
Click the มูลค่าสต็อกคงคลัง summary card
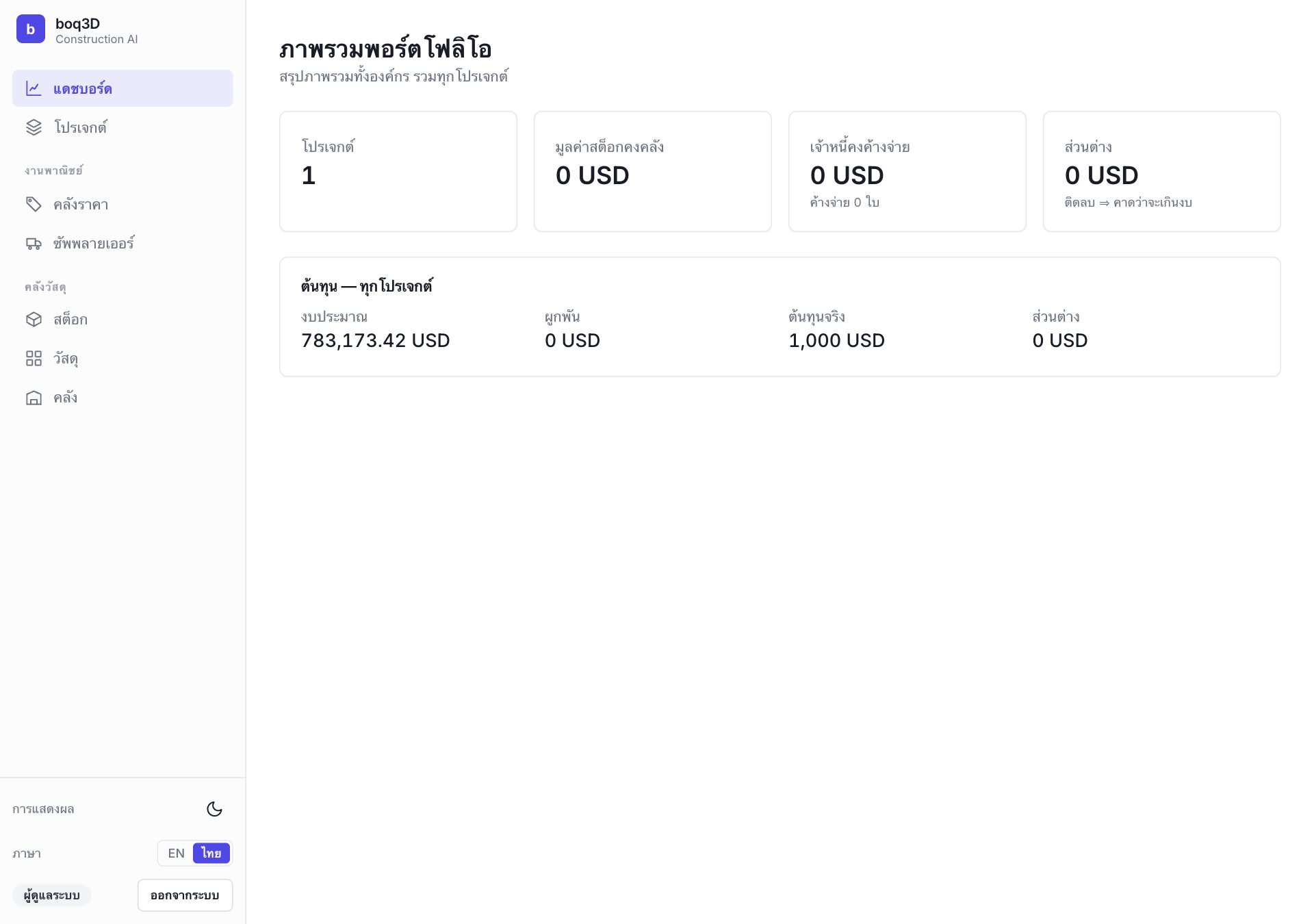point(653,172)
